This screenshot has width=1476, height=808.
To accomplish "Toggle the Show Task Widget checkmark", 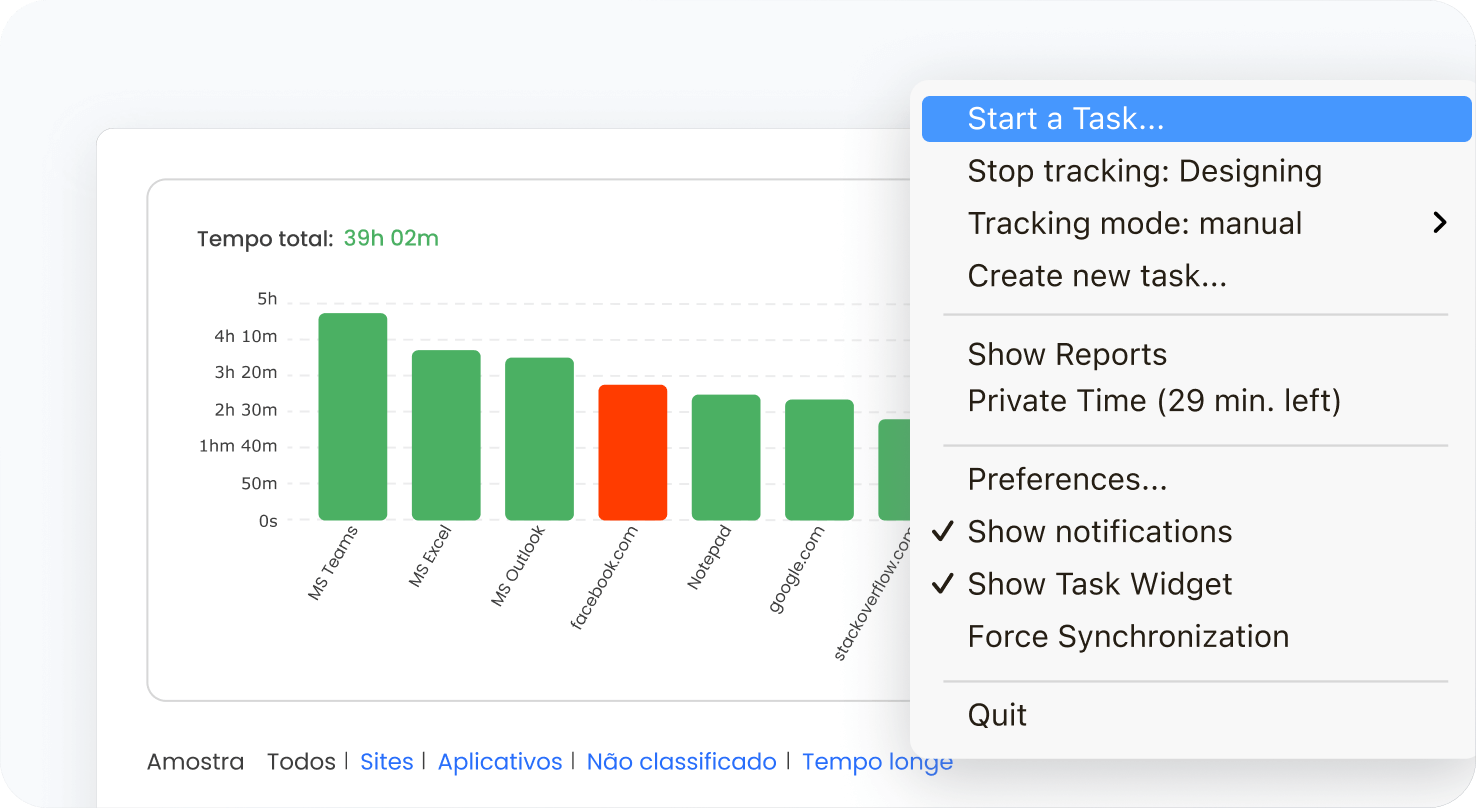I will point(942,584).
